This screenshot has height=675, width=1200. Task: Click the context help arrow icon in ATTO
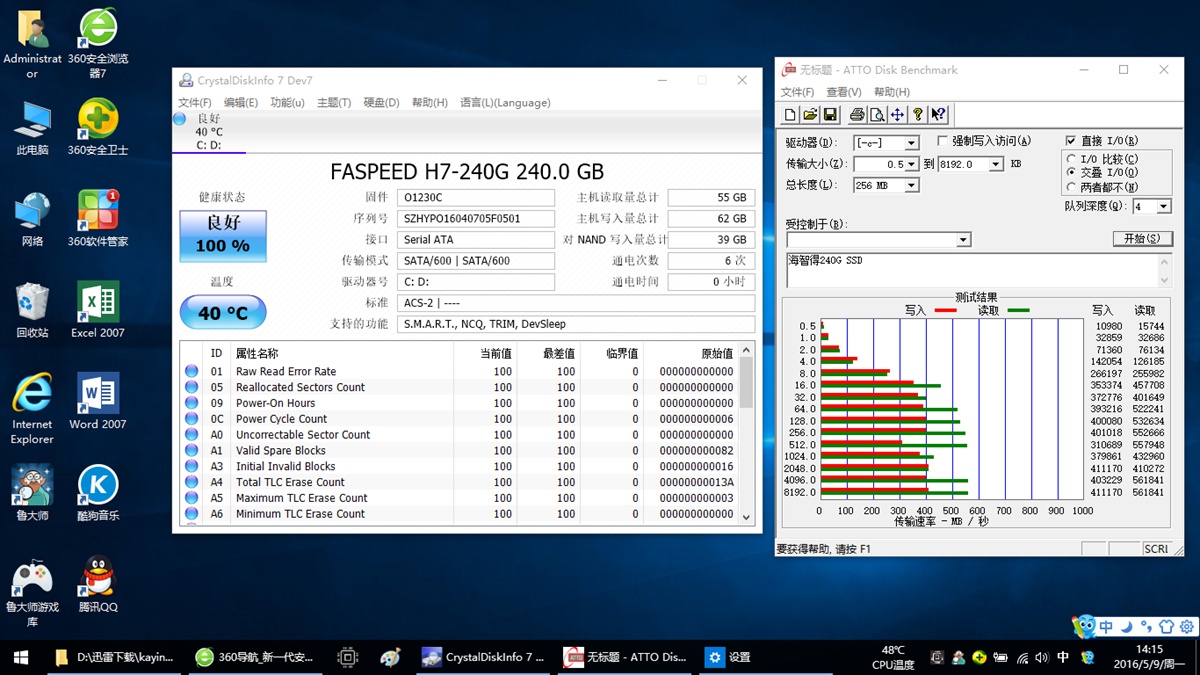pyautogui.click(x=938, y=115)
